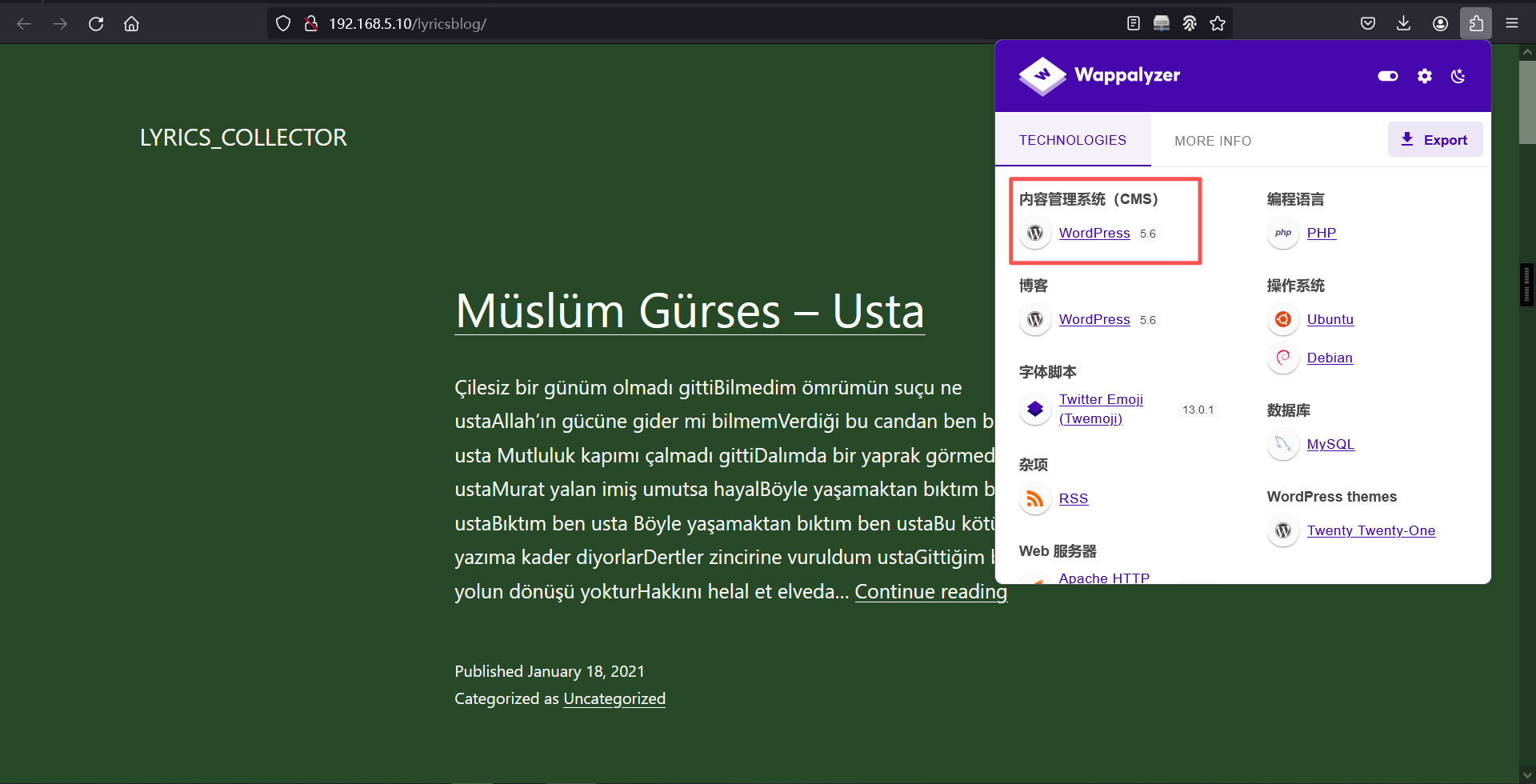Image resolution: width=1536 pixels, height=784 pixels.
Task: Click the 编程语言 category heading
Action: pos(1295,199)
